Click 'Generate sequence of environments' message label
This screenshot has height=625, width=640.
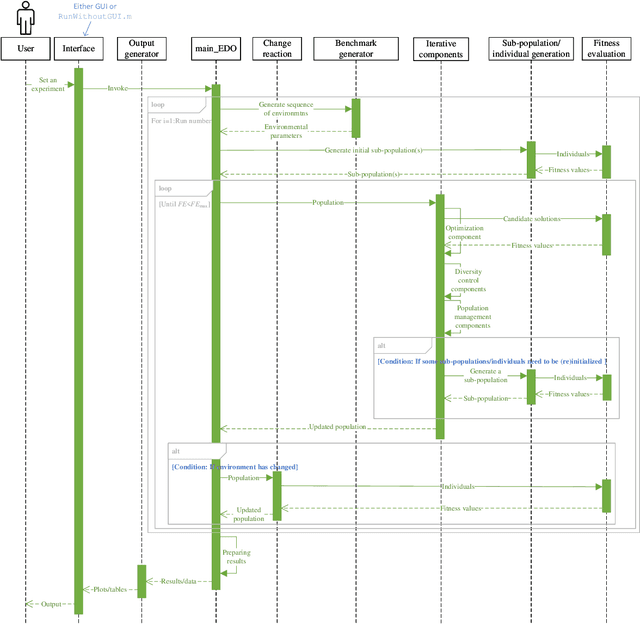(286, 109)
